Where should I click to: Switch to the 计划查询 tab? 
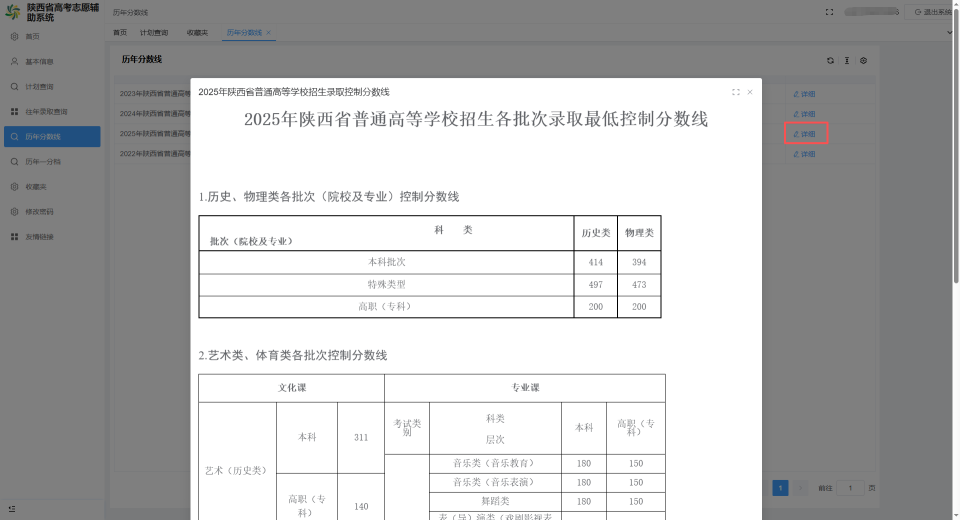(x=154, y=32)
